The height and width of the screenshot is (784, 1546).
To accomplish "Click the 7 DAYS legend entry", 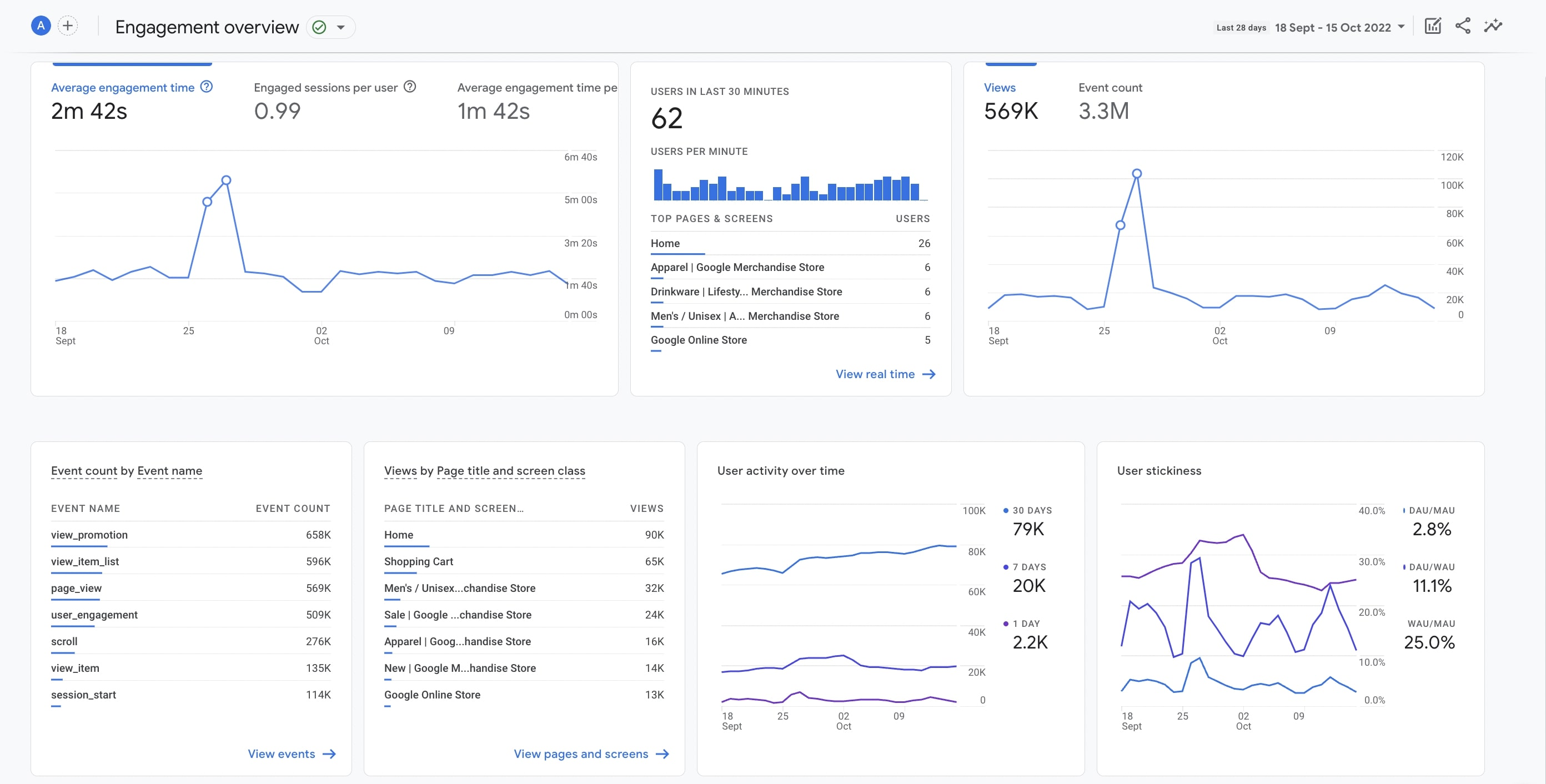I will (x=1025, y=577).
